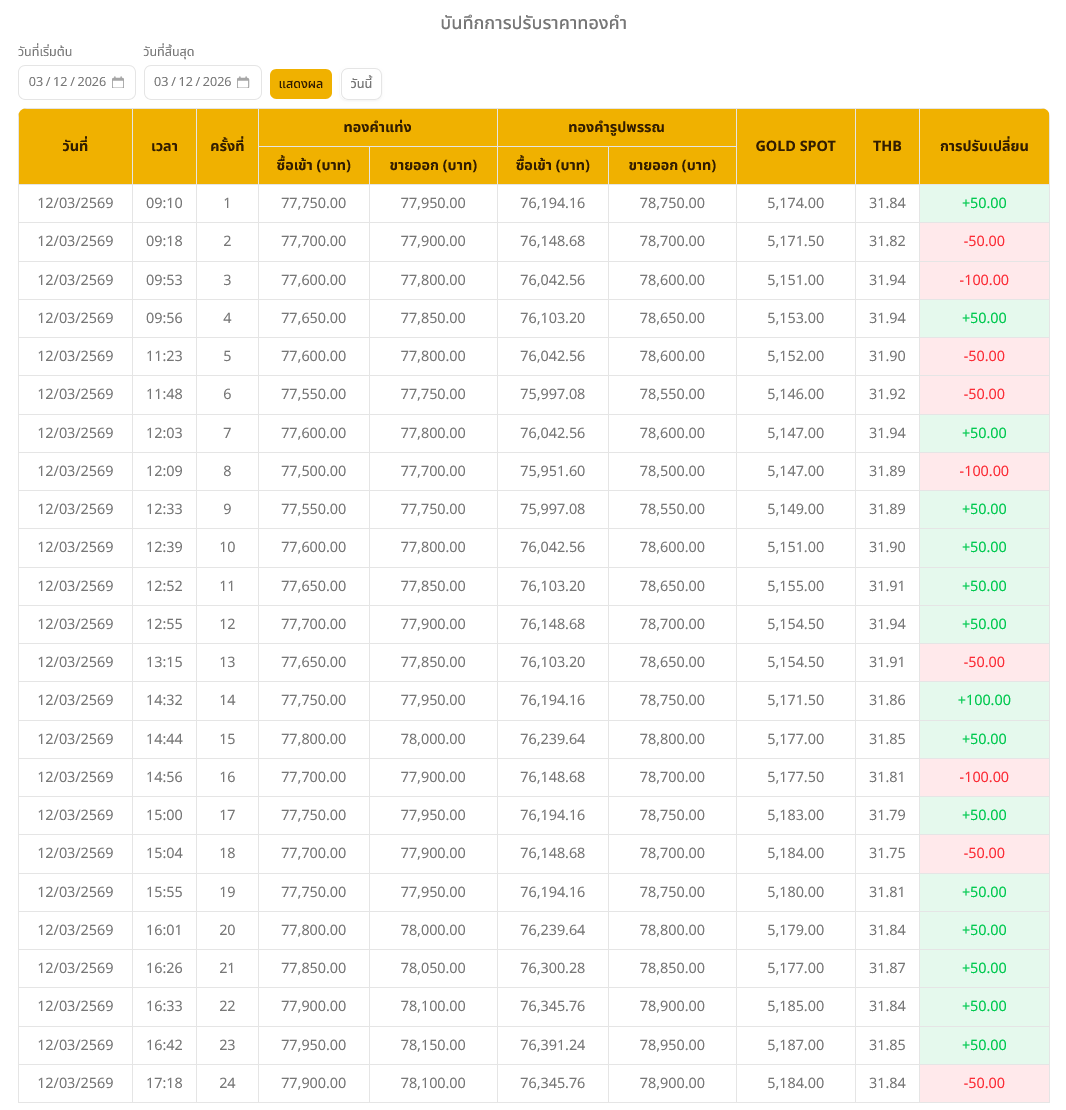Click the start date (วันที่เริ่มต้น) input
Screen dimensions: 1066x1110
(66, 83)
